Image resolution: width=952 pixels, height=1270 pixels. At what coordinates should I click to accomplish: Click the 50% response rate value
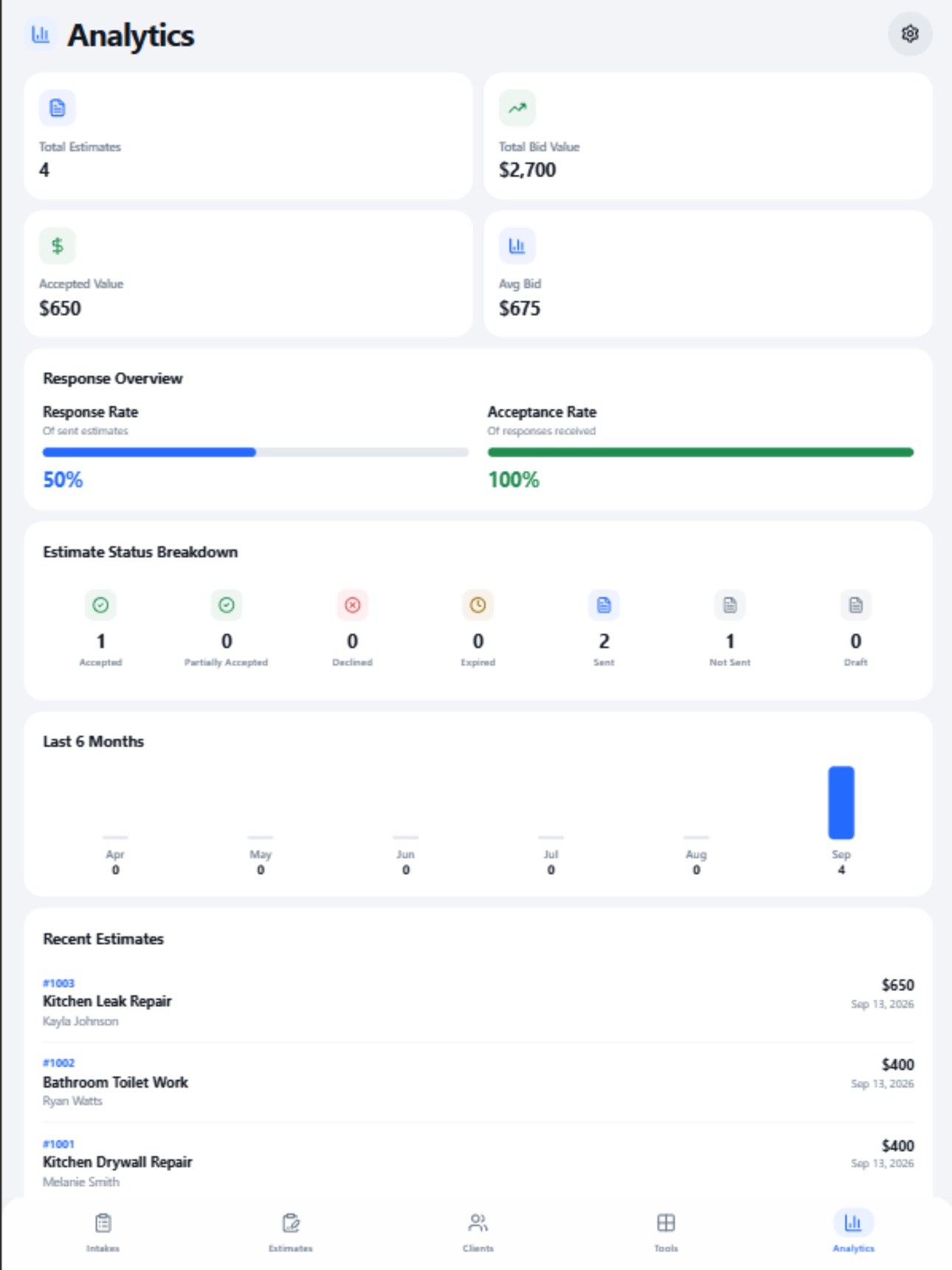click(x=63, y=480)
